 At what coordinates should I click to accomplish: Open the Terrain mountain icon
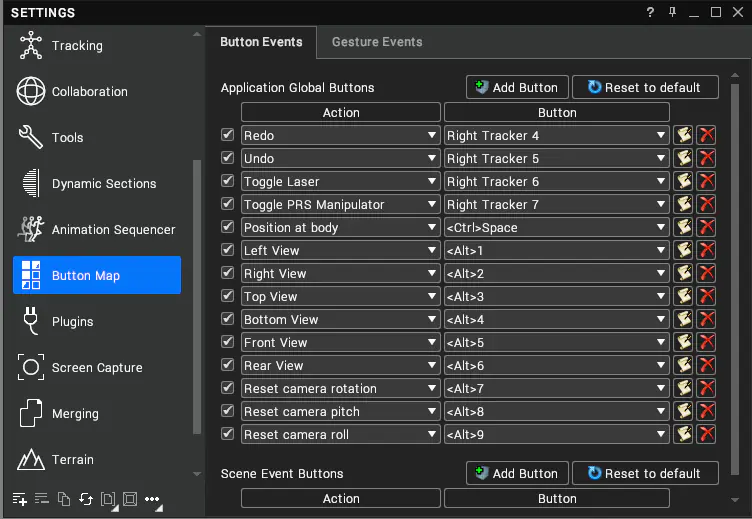click(31, 459)
